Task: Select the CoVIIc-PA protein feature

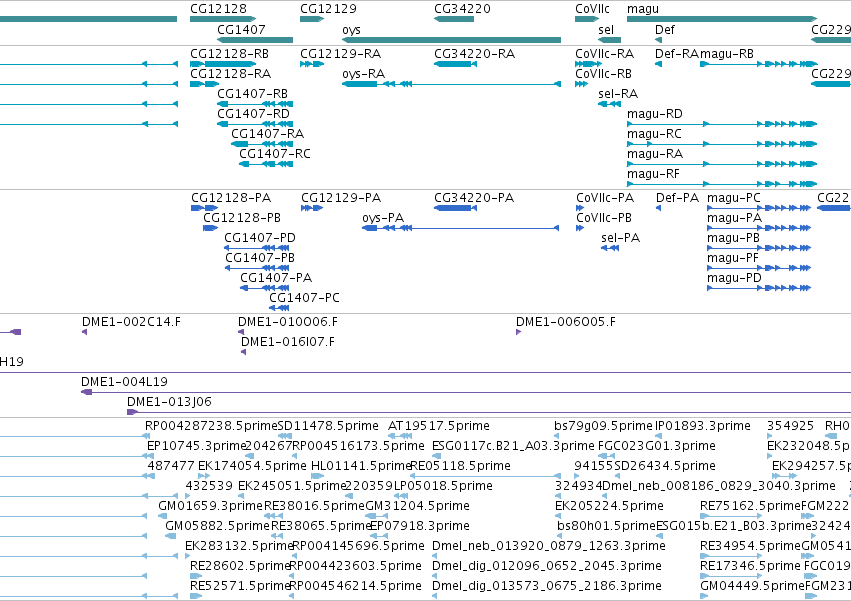Action: 580,208
